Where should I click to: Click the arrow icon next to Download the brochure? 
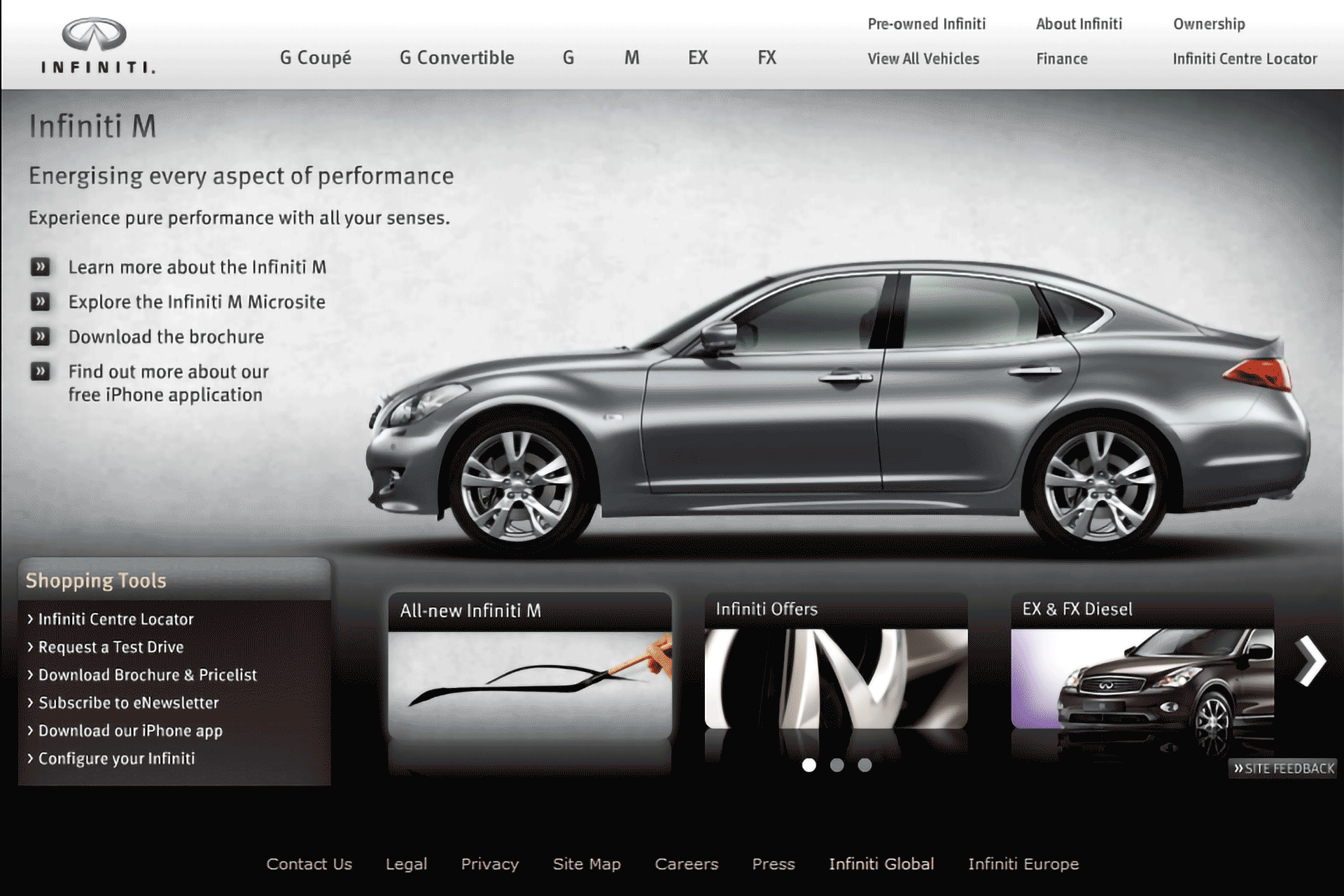[x=42, y=336]
